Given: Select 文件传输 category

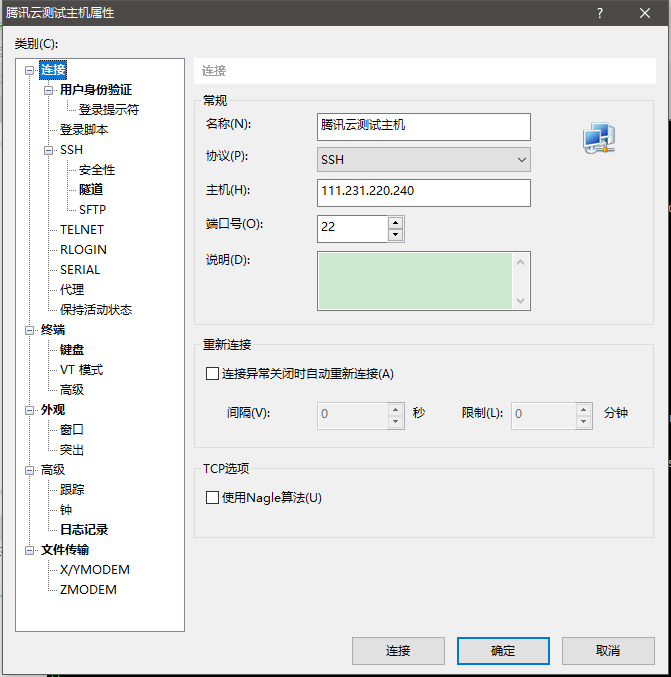Looking at the screenshot, I should tap(65, 550).
